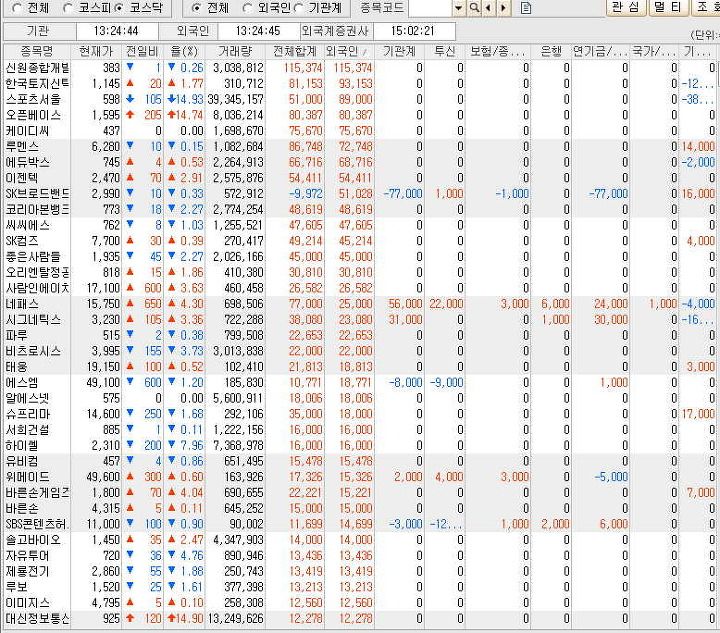This screenshot has height=633, width=720.
Task: Select the 서희건설 stock name
Action: coord(27,429)
